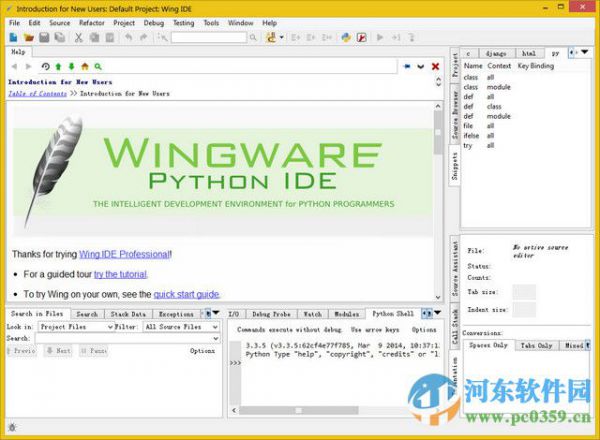This screenshot has height=440, width=600.
Task: Switch to the Exceptions tab
Action: click(176, 314)
